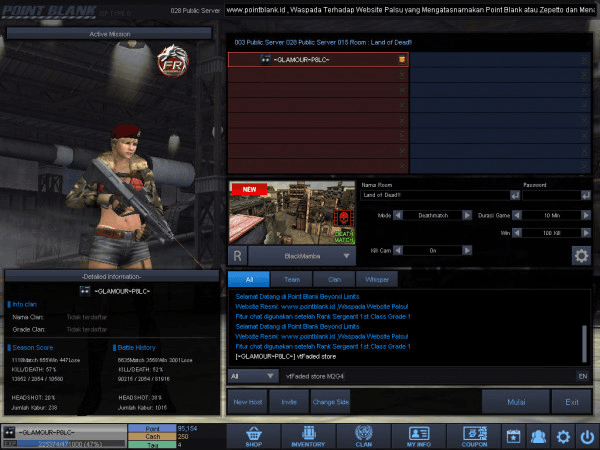The image size is (600, 450).
Task: Click the chat log scrollbar
Action: click(584, 344)
